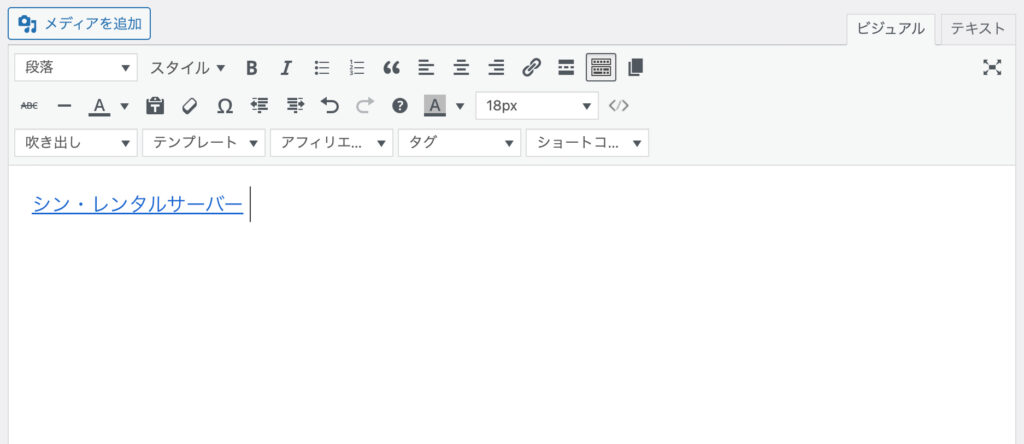
Task: Open the ショートコ... dropdown
Action: point(587,143)
